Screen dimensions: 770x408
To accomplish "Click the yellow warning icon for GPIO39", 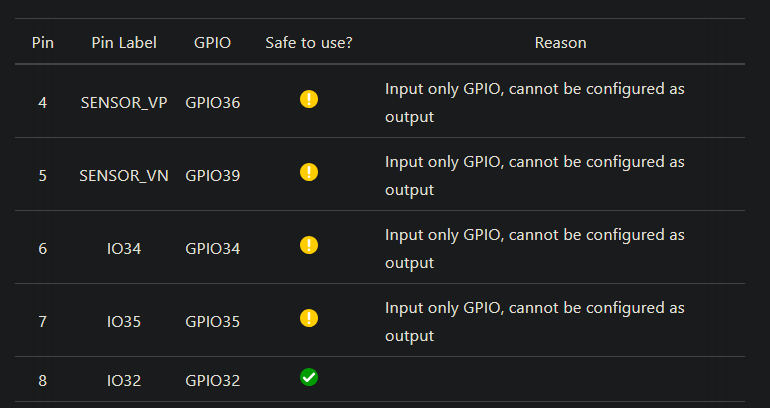I will pos(309,172).
